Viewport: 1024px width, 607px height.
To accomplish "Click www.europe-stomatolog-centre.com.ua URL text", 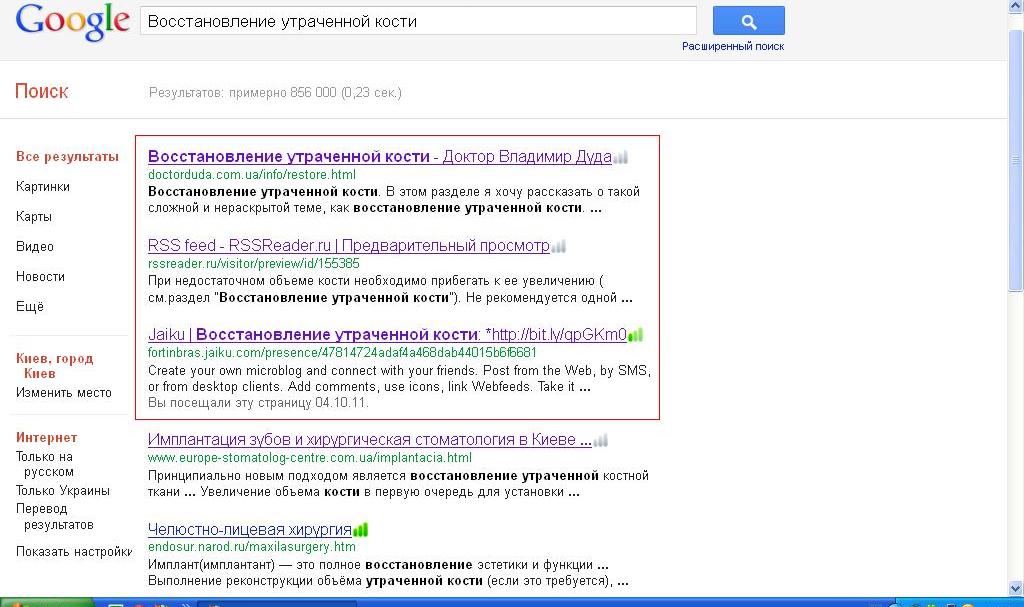I will tap(310, 457).
